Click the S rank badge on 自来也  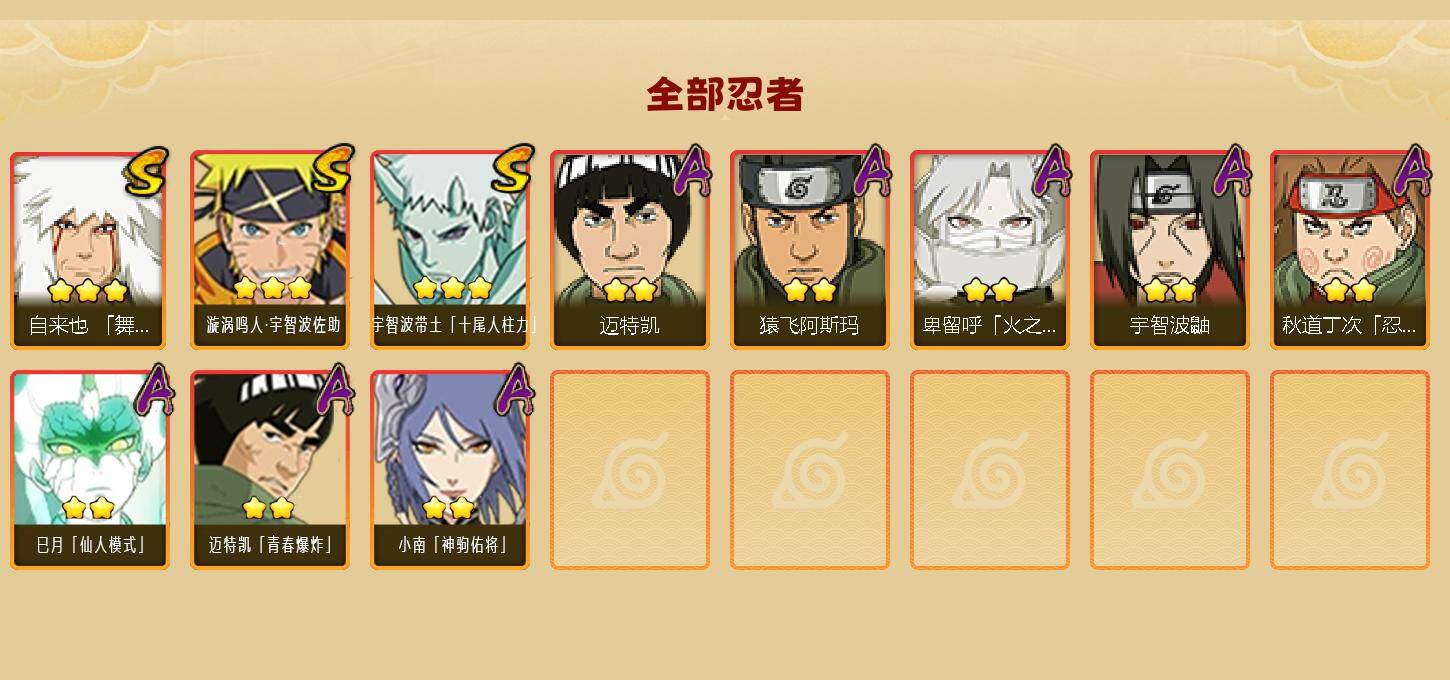coord(147,171)
